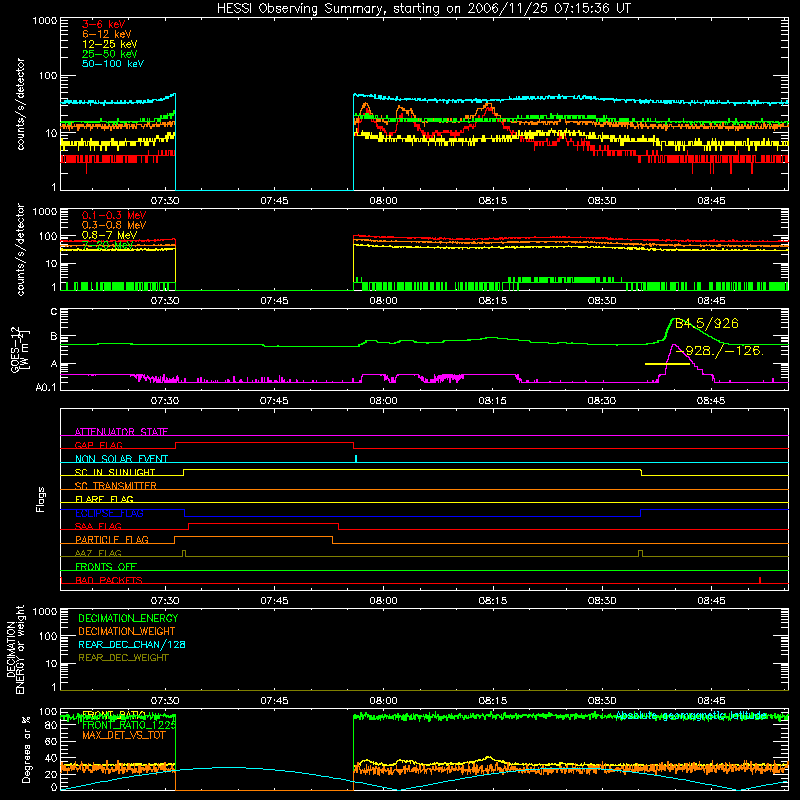Click the 07:45 tick label under the GOES panel

[274, 401]
